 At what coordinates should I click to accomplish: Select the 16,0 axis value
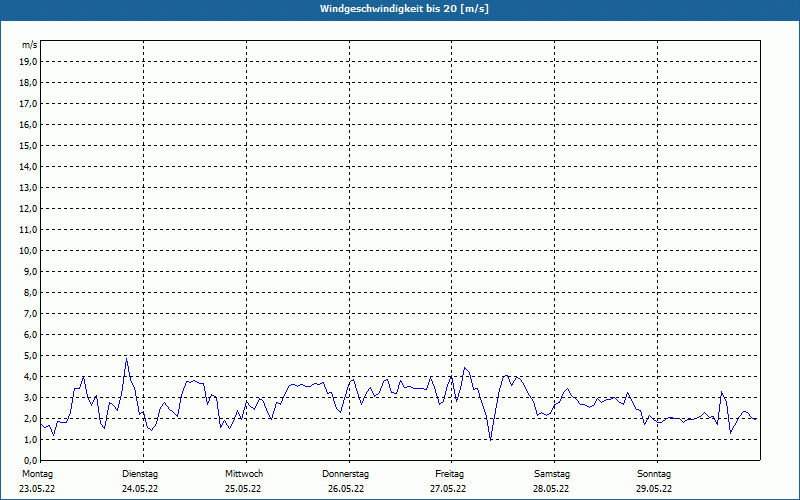[28, 124]
